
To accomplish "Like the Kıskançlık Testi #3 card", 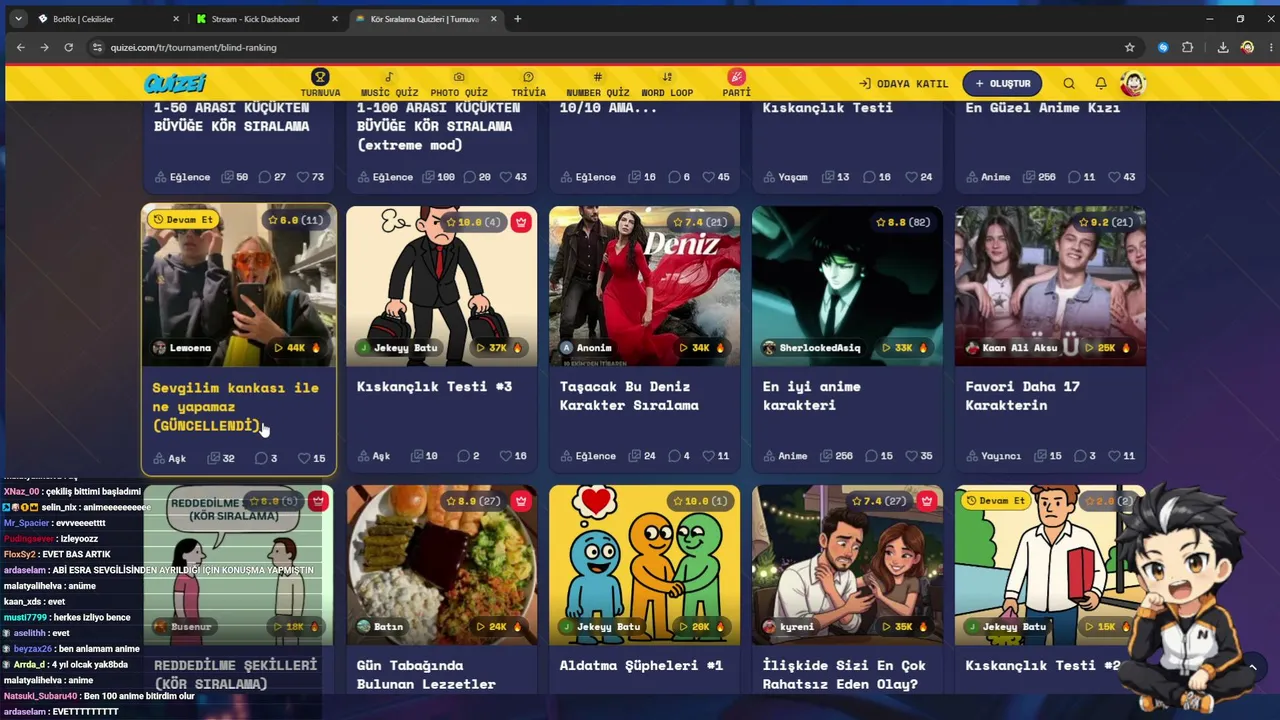I will [506, 456].
